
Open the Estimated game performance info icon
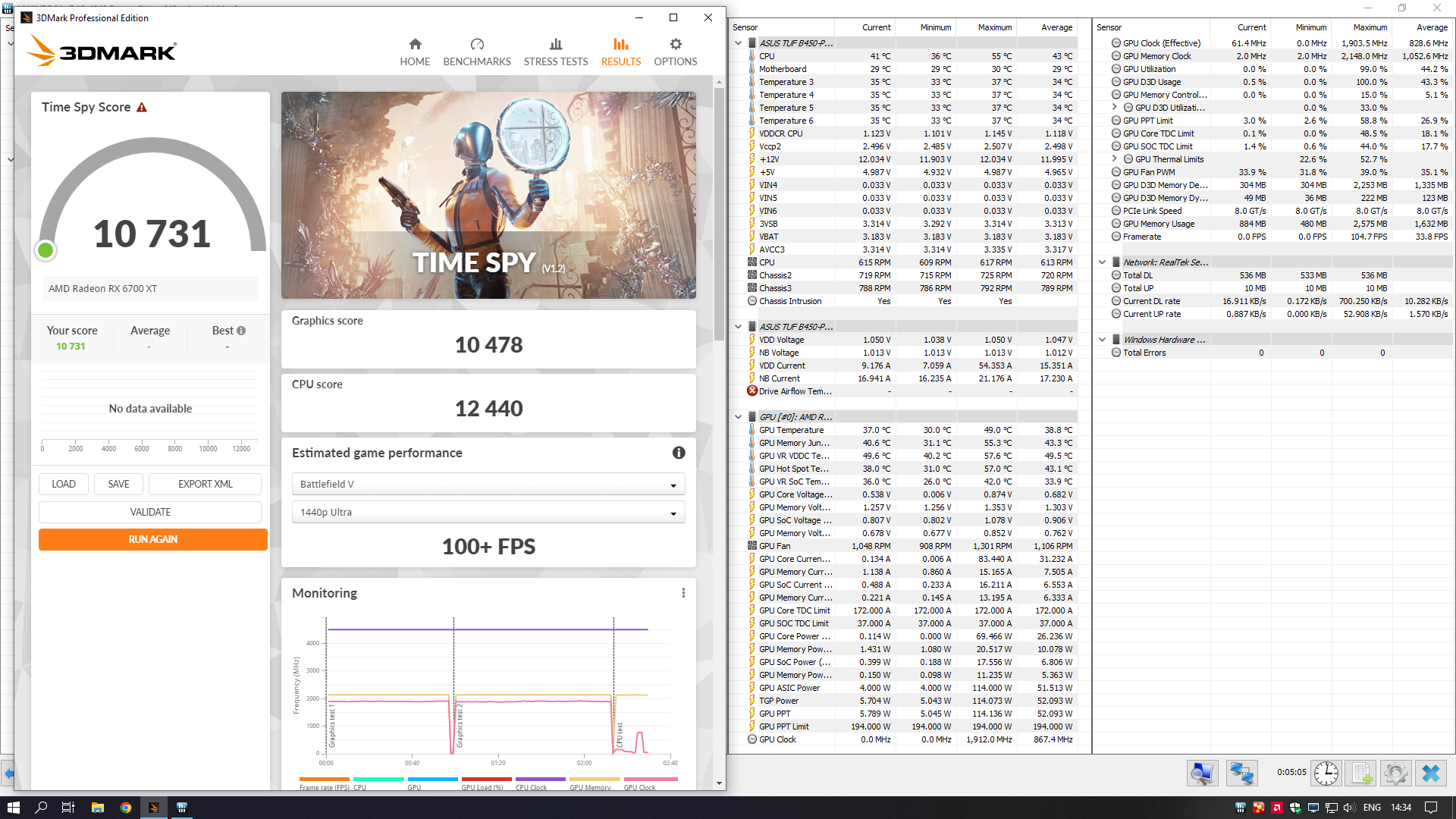tap(679, 453)
